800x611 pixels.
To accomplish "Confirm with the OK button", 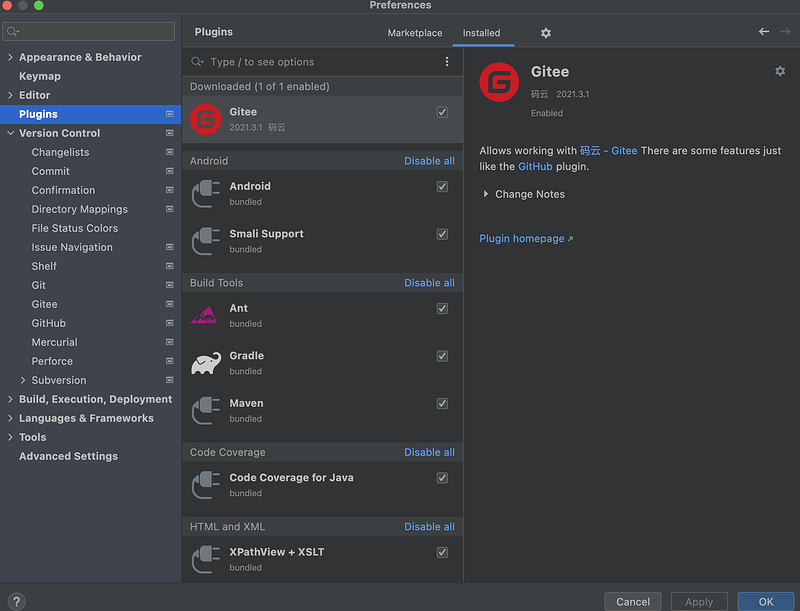I will 765,602.
